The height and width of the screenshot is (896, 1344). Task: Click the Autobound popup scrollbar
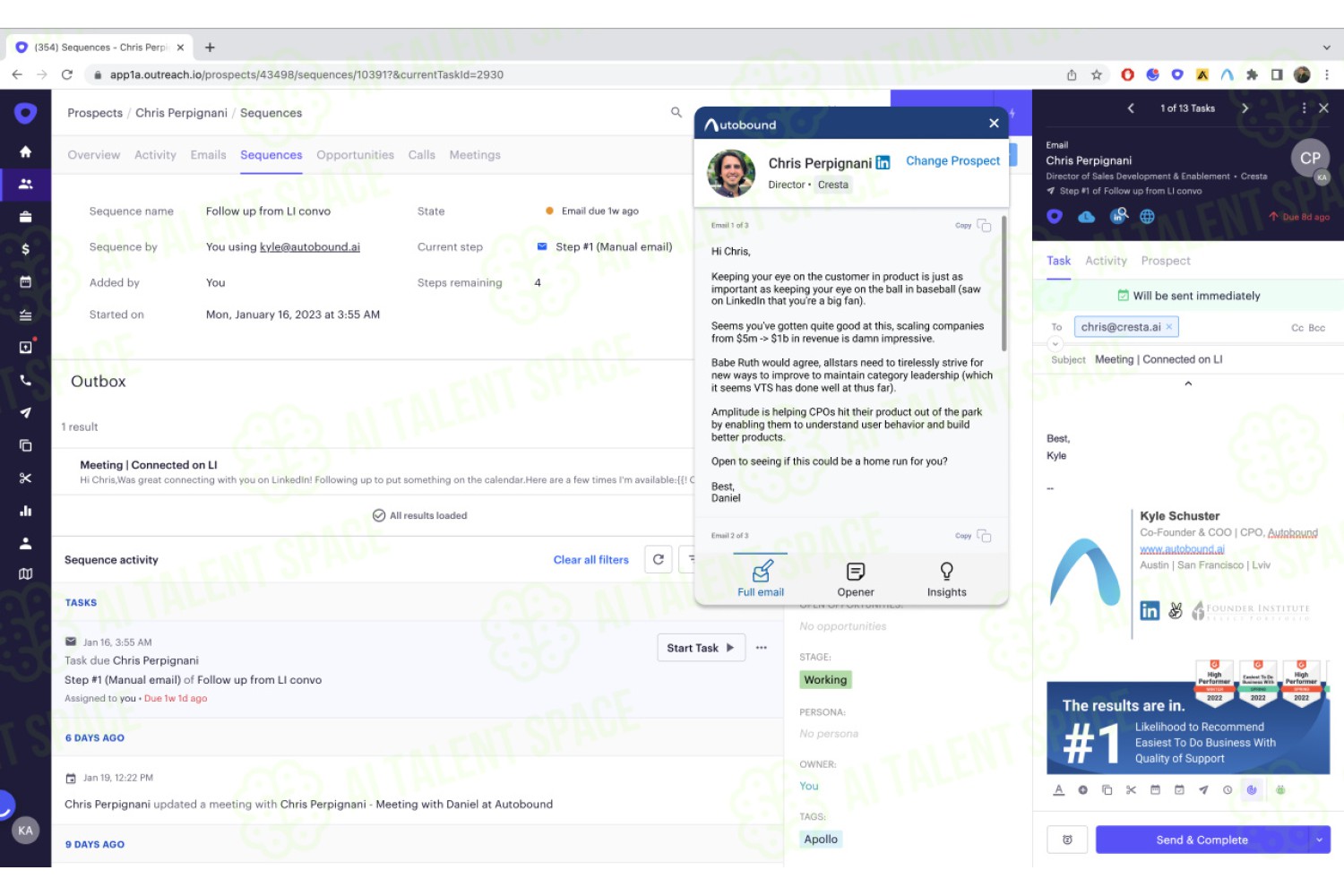1004,284
